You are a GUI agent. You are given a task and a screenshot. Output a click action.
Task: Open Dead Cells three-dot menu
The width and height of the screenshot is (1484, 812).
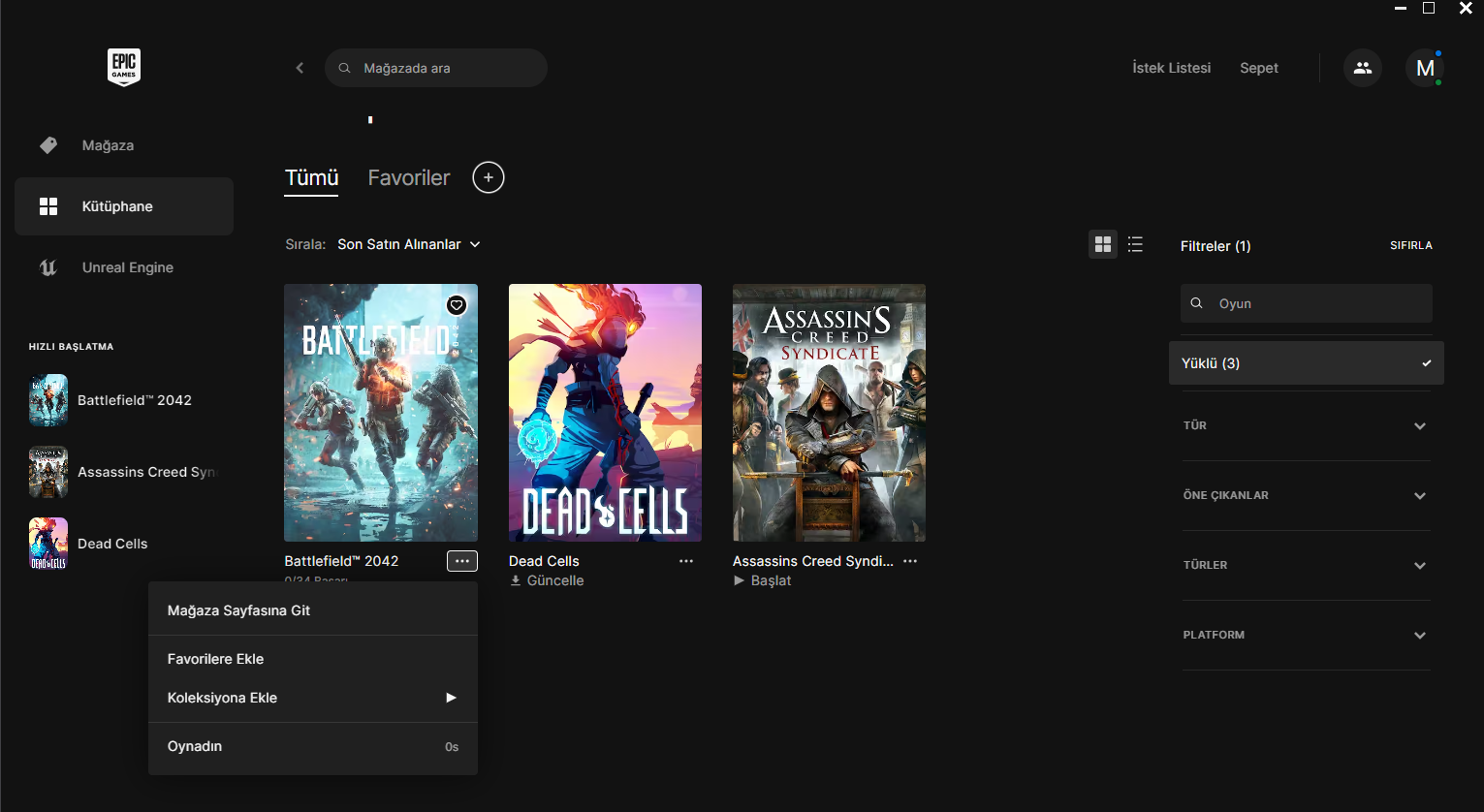[686, 561]
